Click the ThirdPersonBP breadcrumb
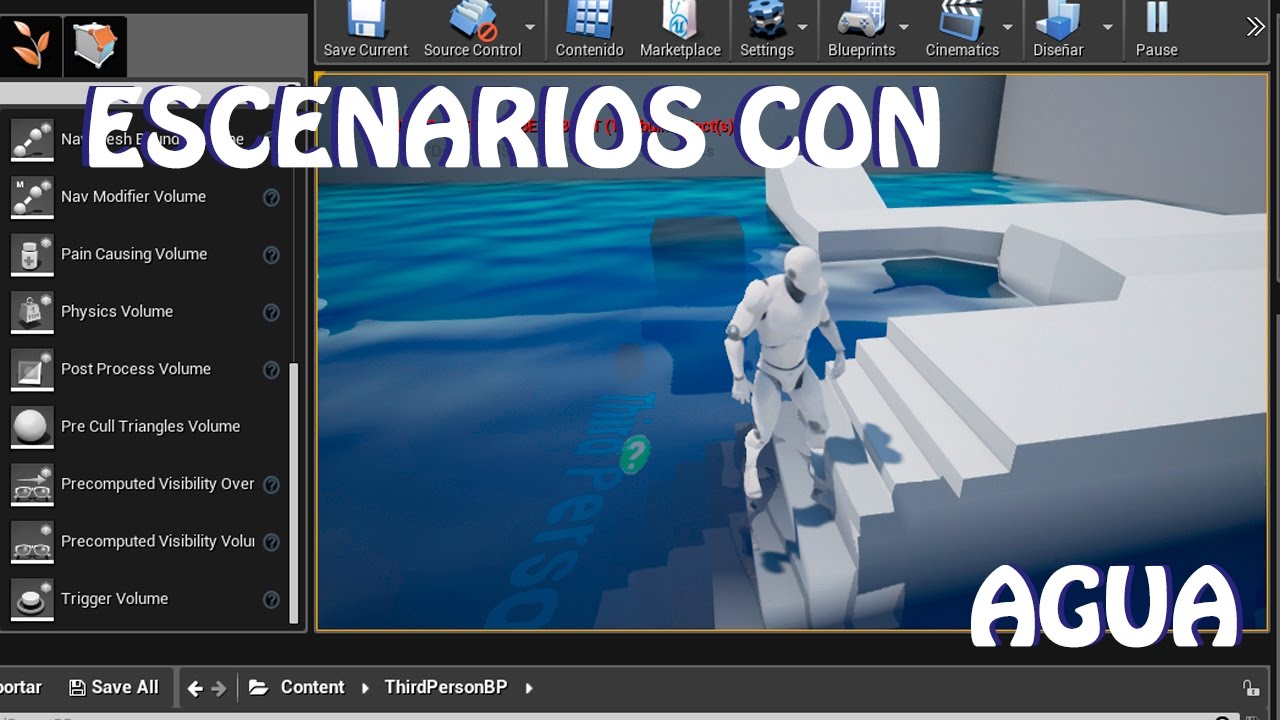 446,687
